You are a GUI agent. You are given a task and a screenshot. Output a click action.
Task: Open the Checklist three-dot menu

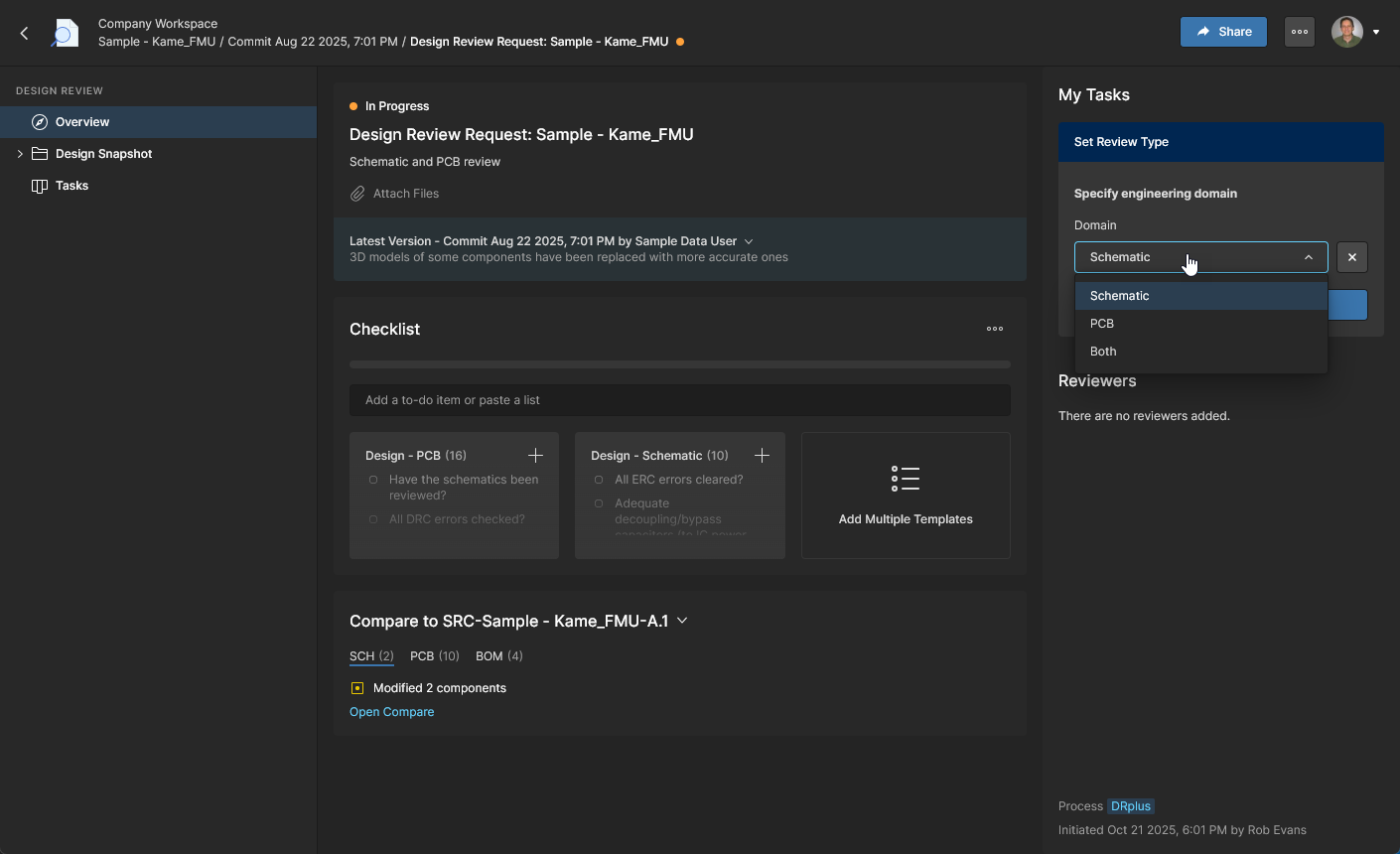[994, 329]
